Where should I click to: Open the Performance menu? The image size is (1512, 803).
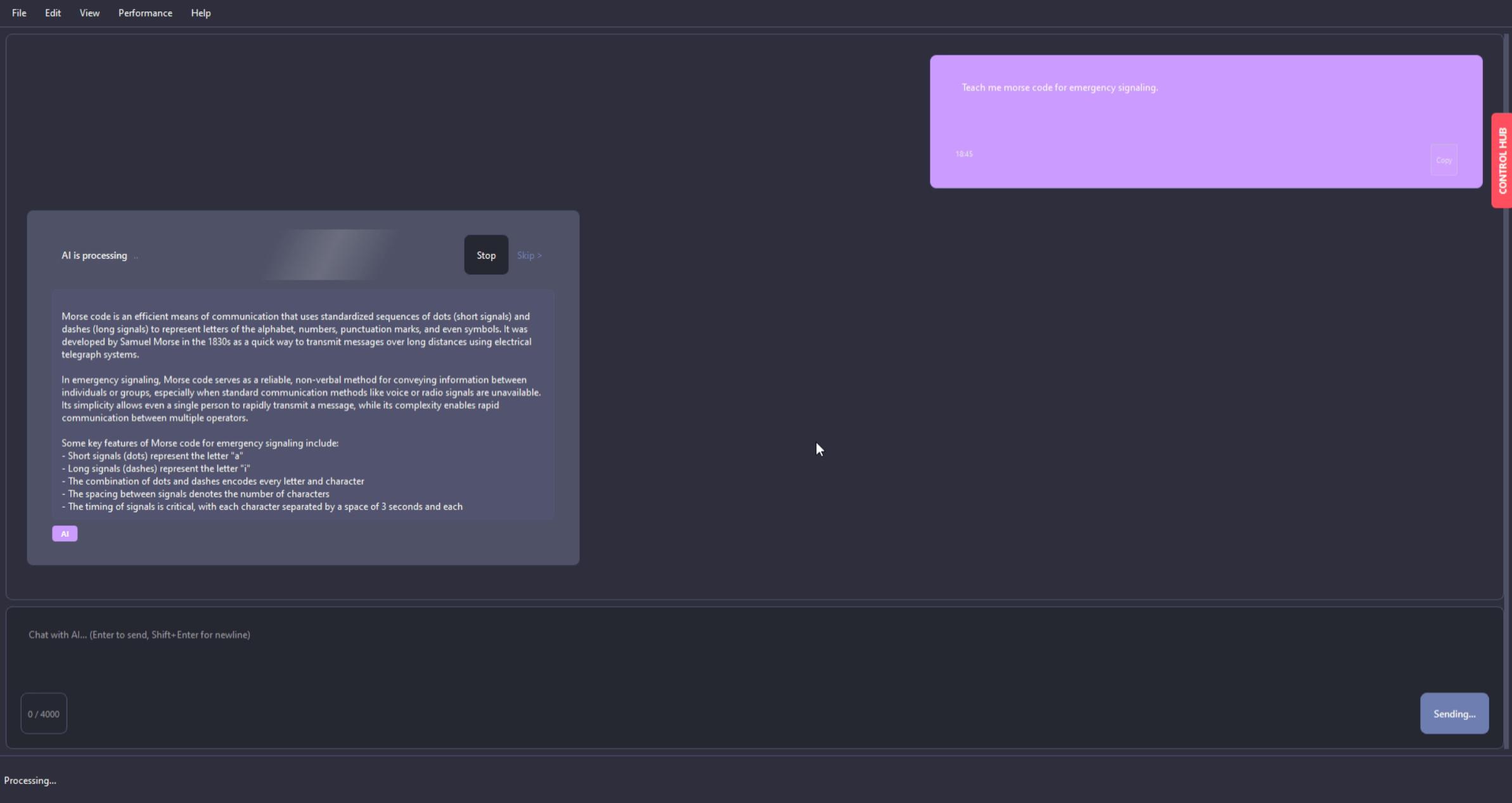click(x=145, y=13)
